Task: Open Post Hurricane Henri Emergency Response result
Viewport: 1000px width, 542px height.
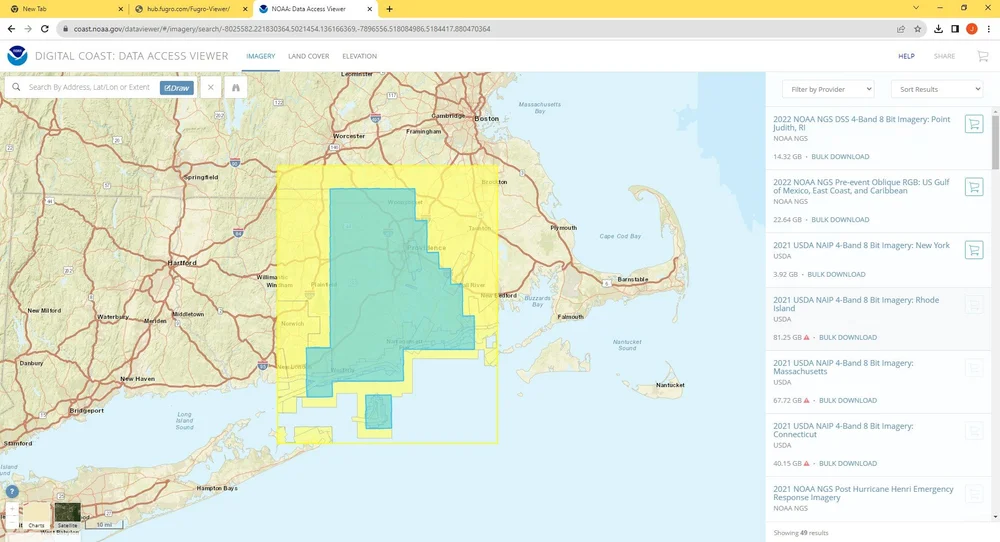Action: click(864, 494)
